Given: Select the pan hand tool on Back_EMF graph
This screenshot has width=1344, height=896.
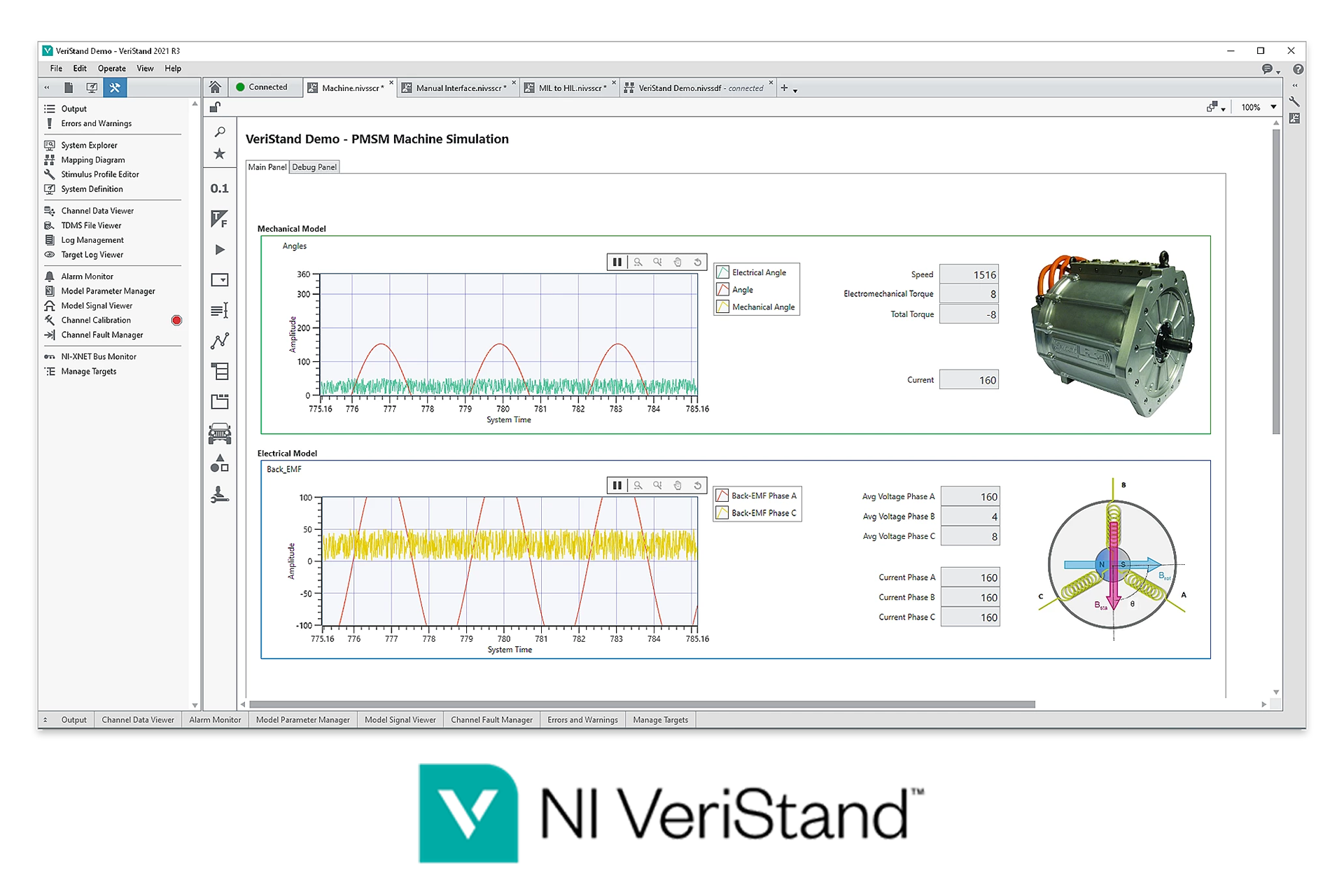Looking at the screenshot, I should 678,485.
